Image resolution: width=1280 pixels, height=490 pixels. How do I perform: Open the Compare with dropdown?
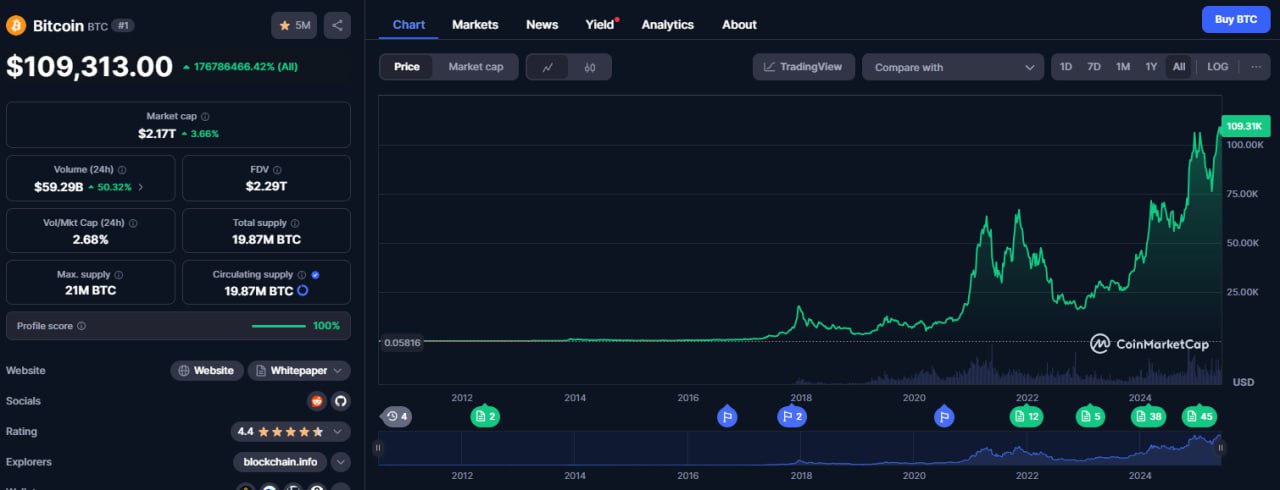pyautogui.click(x=953, y=67)
